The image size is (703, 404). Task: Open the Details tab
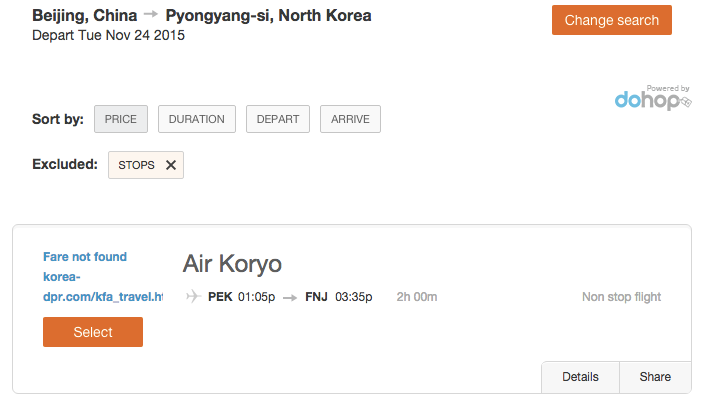580,377
